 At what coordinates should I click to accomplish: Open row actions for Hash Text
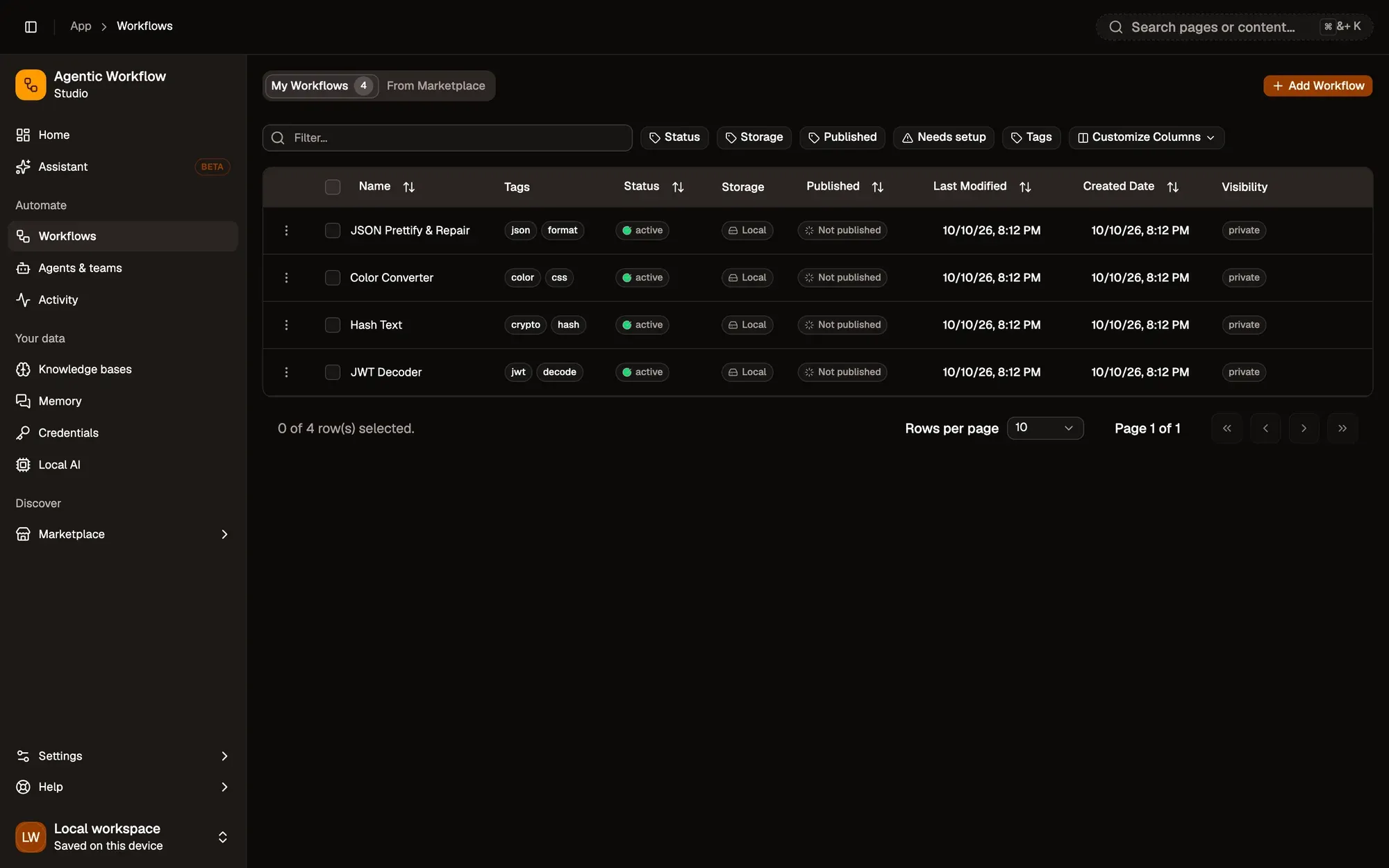(286, 325)
